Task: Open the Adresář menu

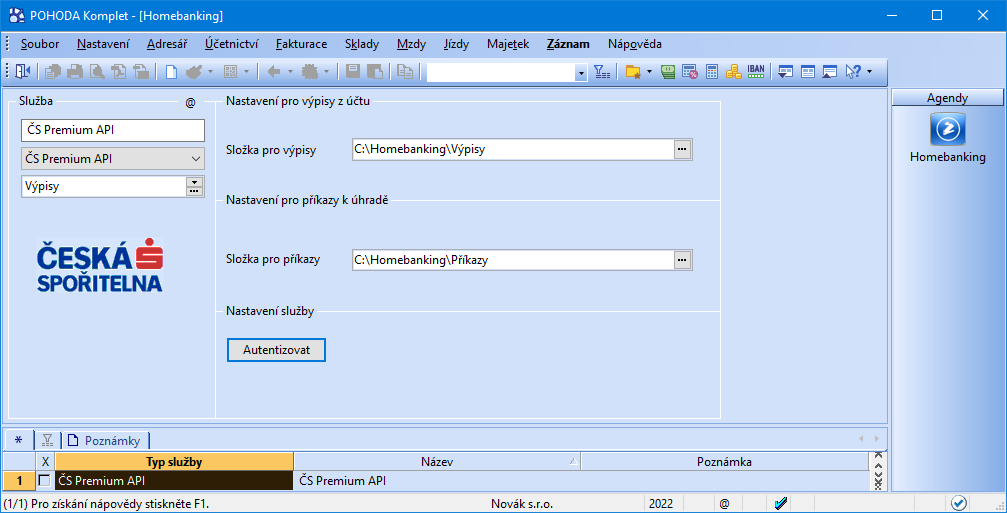Action: point(167,44)
